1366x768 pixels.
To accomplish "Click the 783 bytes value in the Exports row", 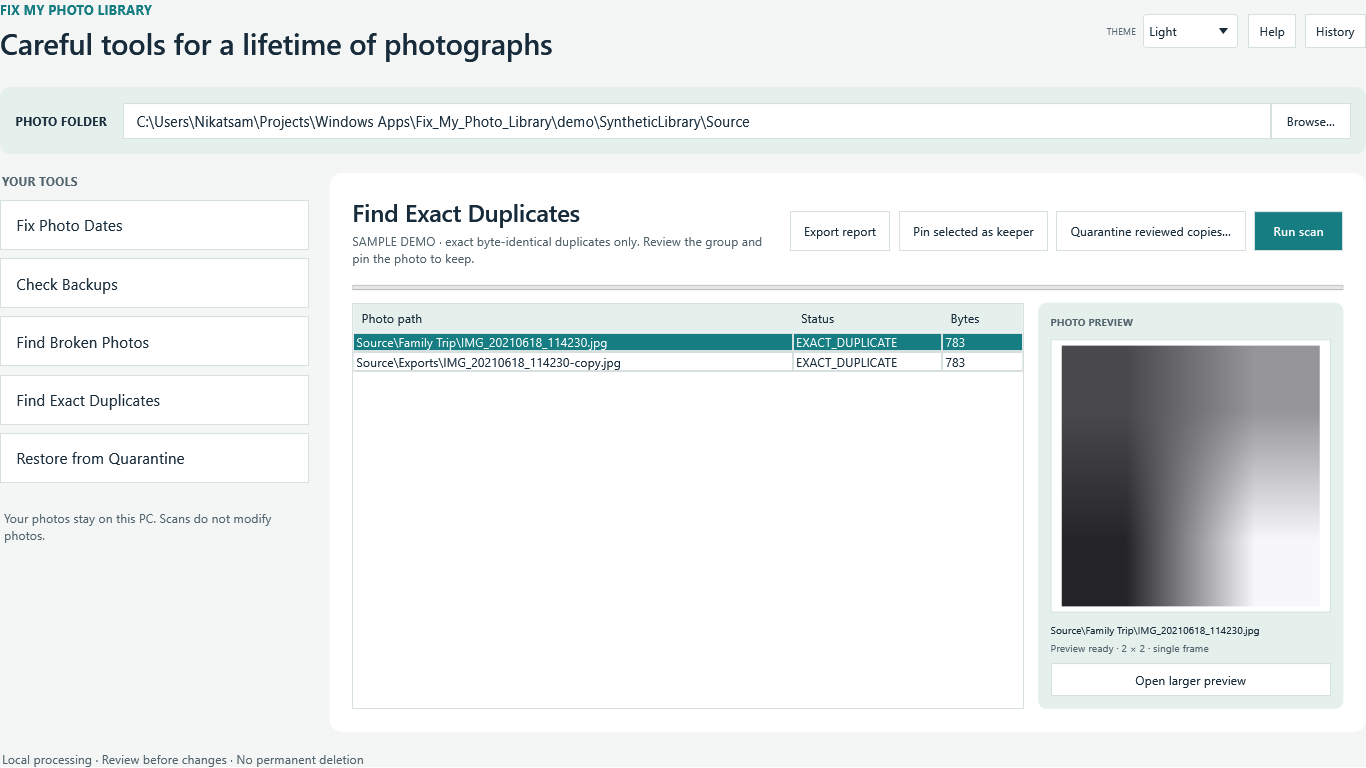I will click(955, 362).
